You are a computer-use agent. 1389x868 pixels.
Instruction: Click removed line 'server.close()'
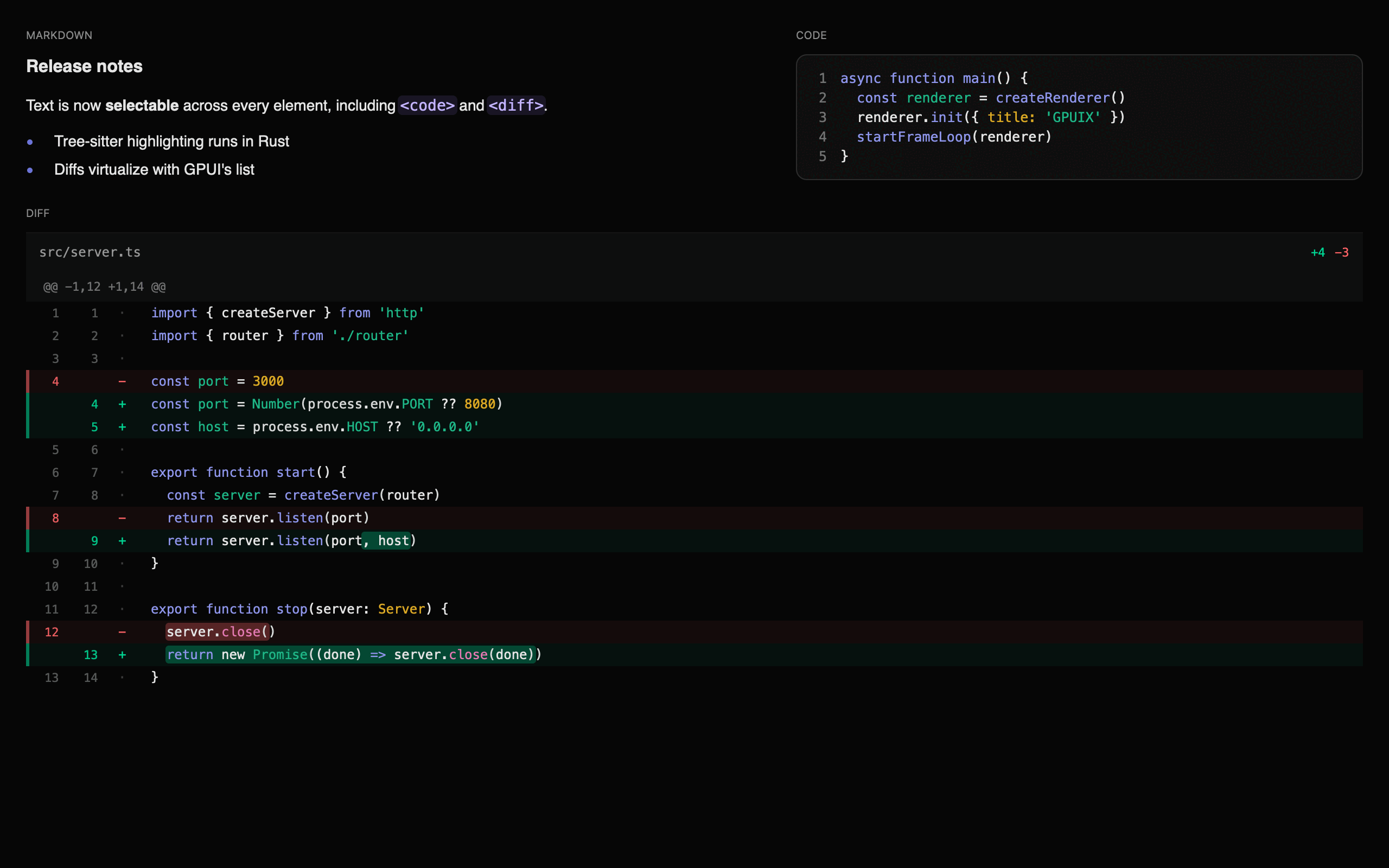(x=694, y=632)
